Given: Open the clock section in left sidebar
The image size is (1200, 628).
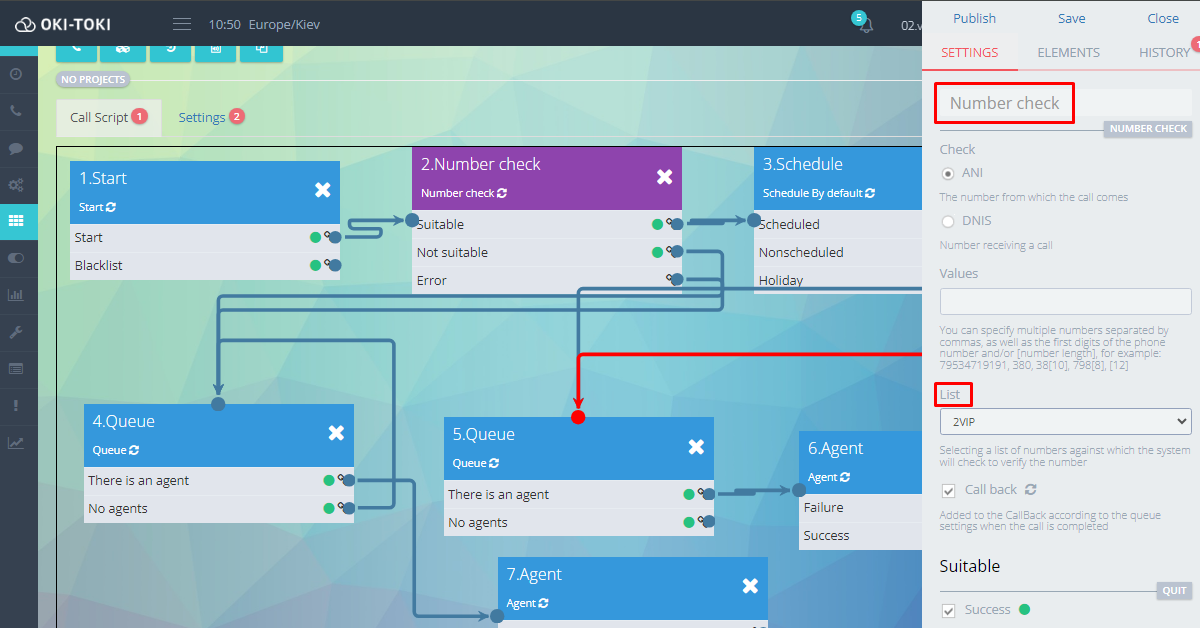Looking at the screenshot, I should coord(16,74).
